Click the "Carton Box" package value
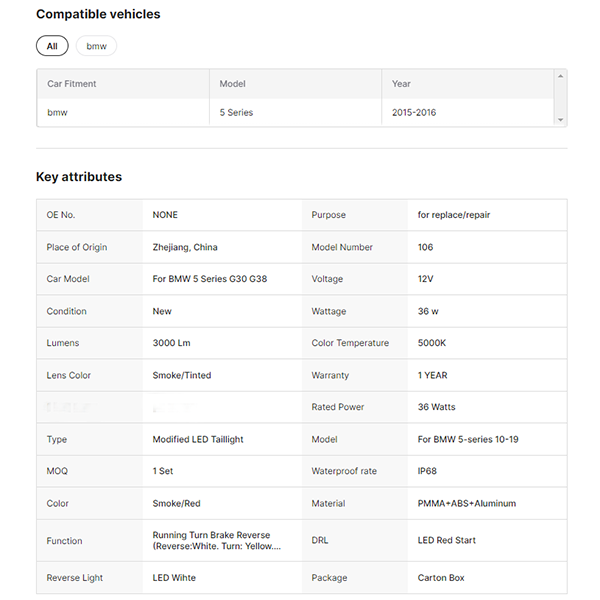This screenshot has width=600, height=600. (x=441, y=578)
